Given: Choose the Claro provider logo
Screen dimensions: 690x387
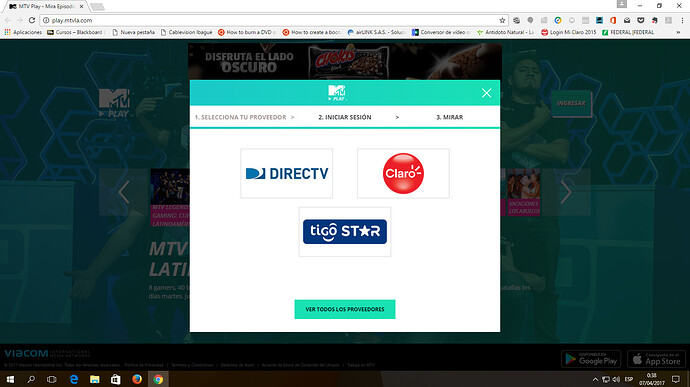Looking at the screenshot, I should pyautogui.click(x=403, y=173).
